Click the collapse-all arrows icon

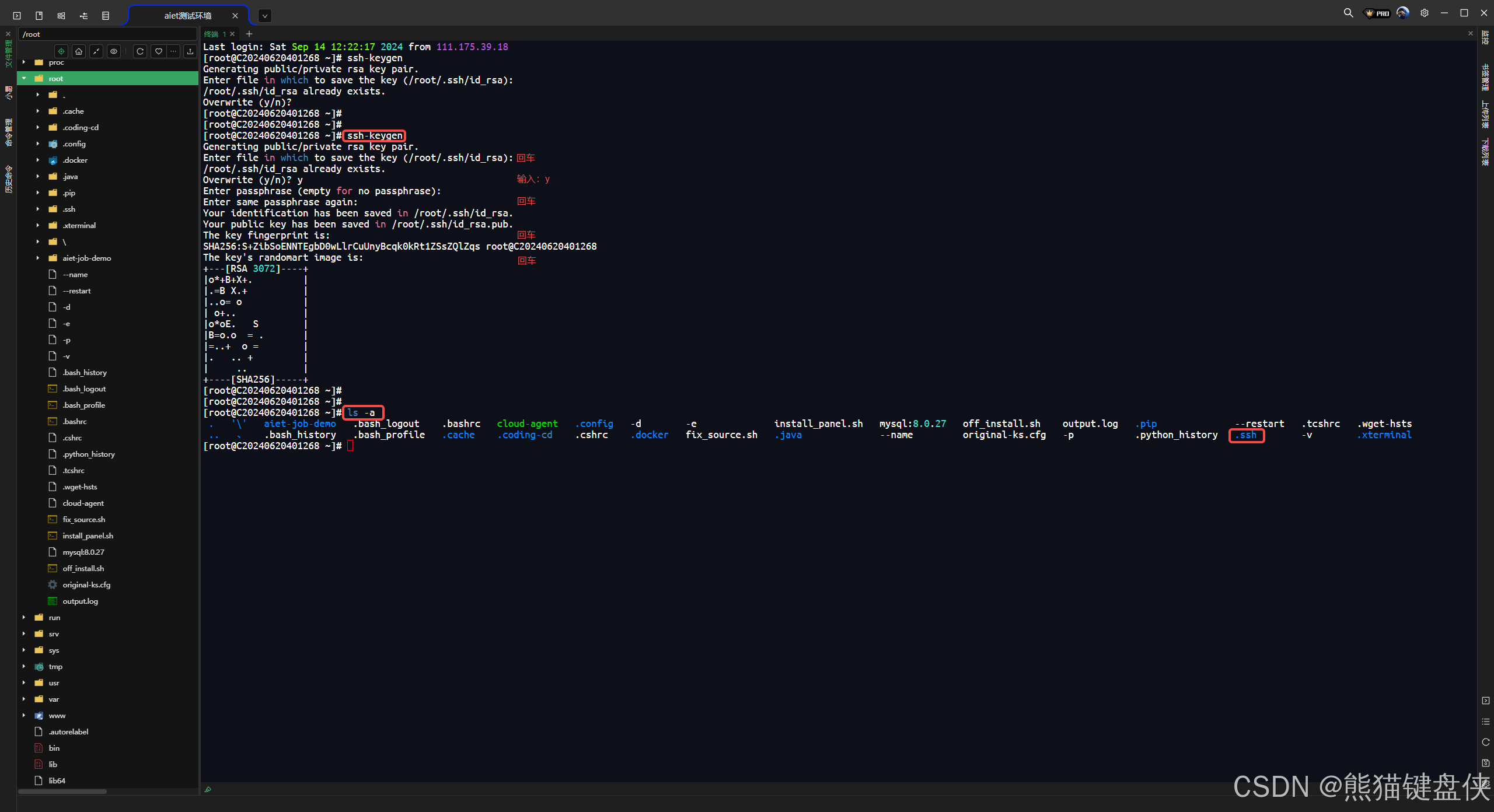(96, 51)
